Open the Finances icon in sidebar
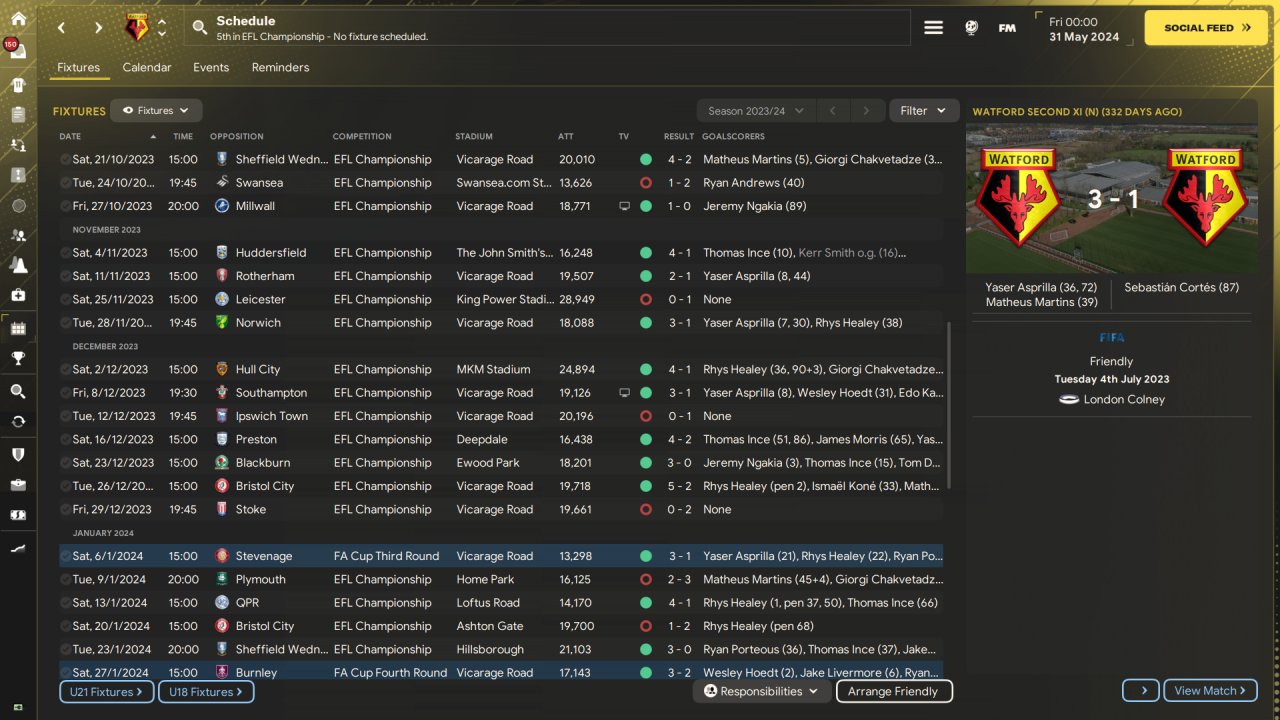The height and width of the screenshot is (720, 1280). coord(18,514)
